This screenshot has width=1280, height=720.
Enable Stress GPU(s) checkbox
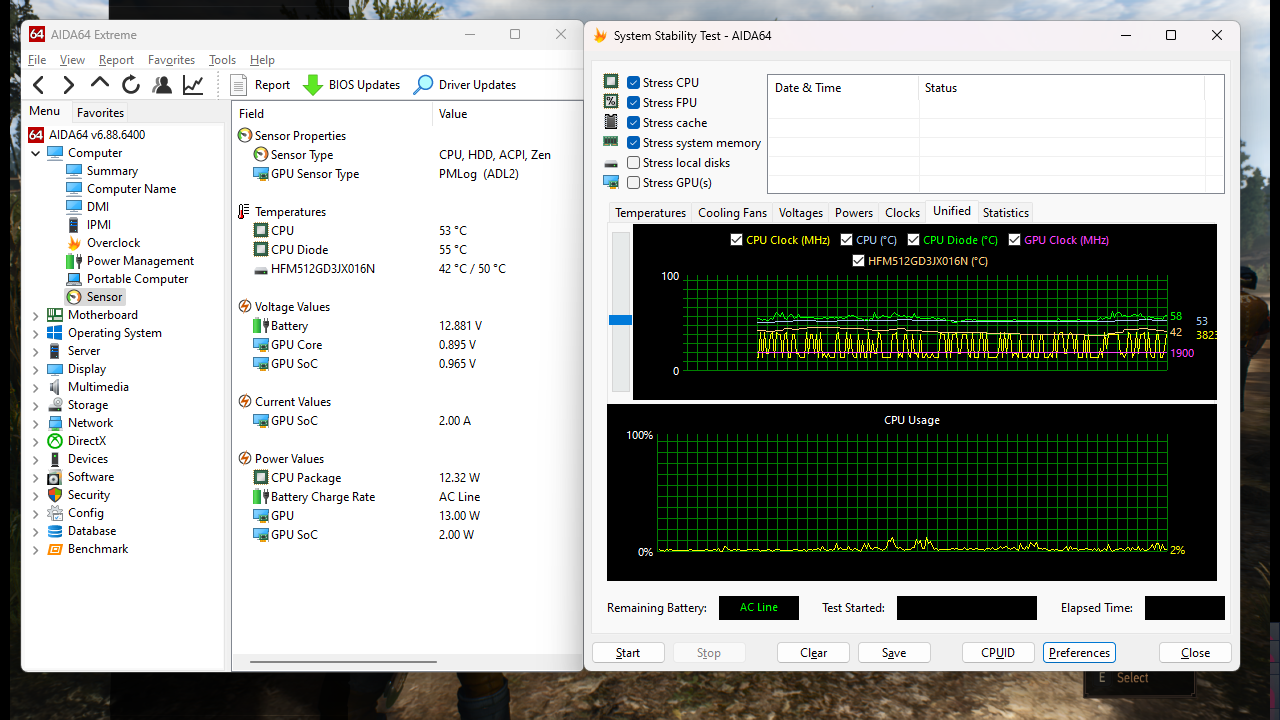pos(633,183)
